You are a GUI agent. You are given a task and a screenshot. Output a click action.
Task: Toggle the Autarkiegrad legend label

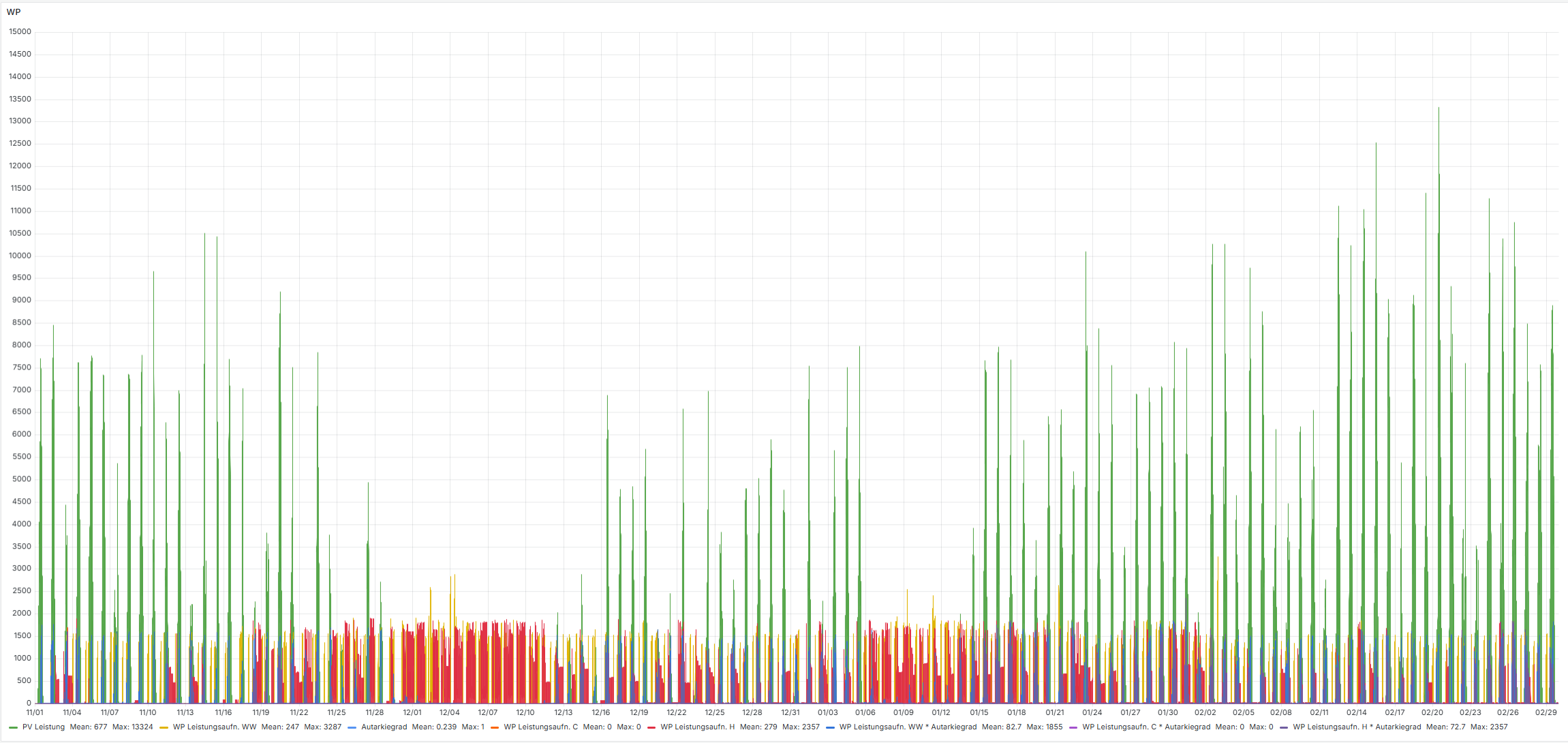point(384,727)
